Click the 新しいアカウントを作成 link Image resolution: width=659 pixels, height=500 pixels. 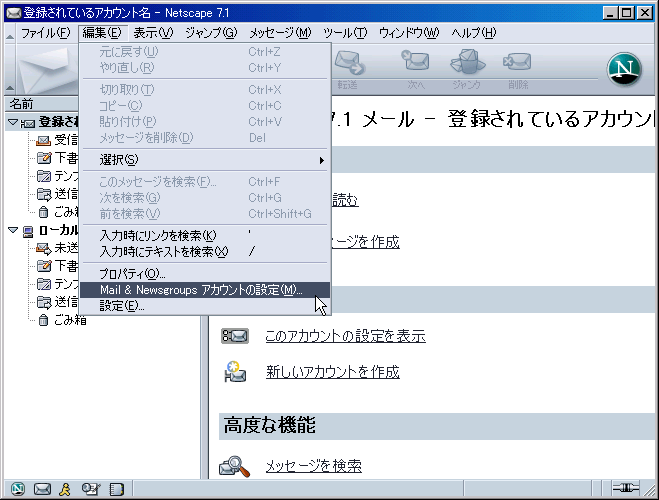(332, 372)
